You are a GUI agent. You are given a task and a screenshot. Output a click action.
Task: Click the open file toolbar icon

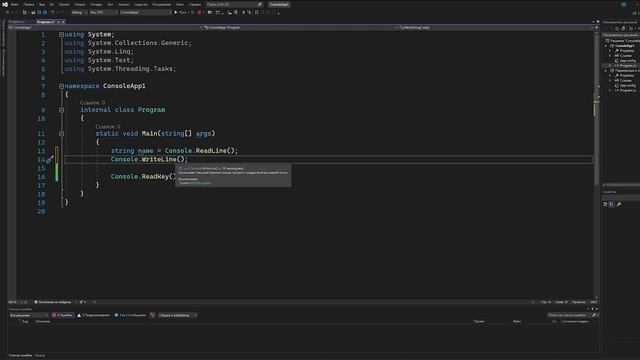[x=33, y=13]
